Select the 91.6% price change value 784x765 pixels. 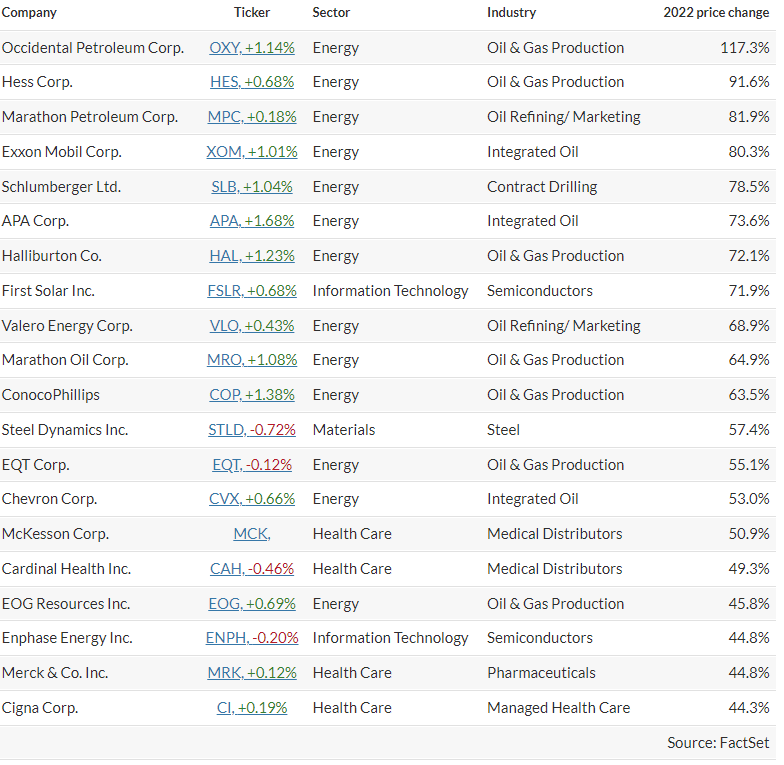pyautogui.click(x=748, y=82)
